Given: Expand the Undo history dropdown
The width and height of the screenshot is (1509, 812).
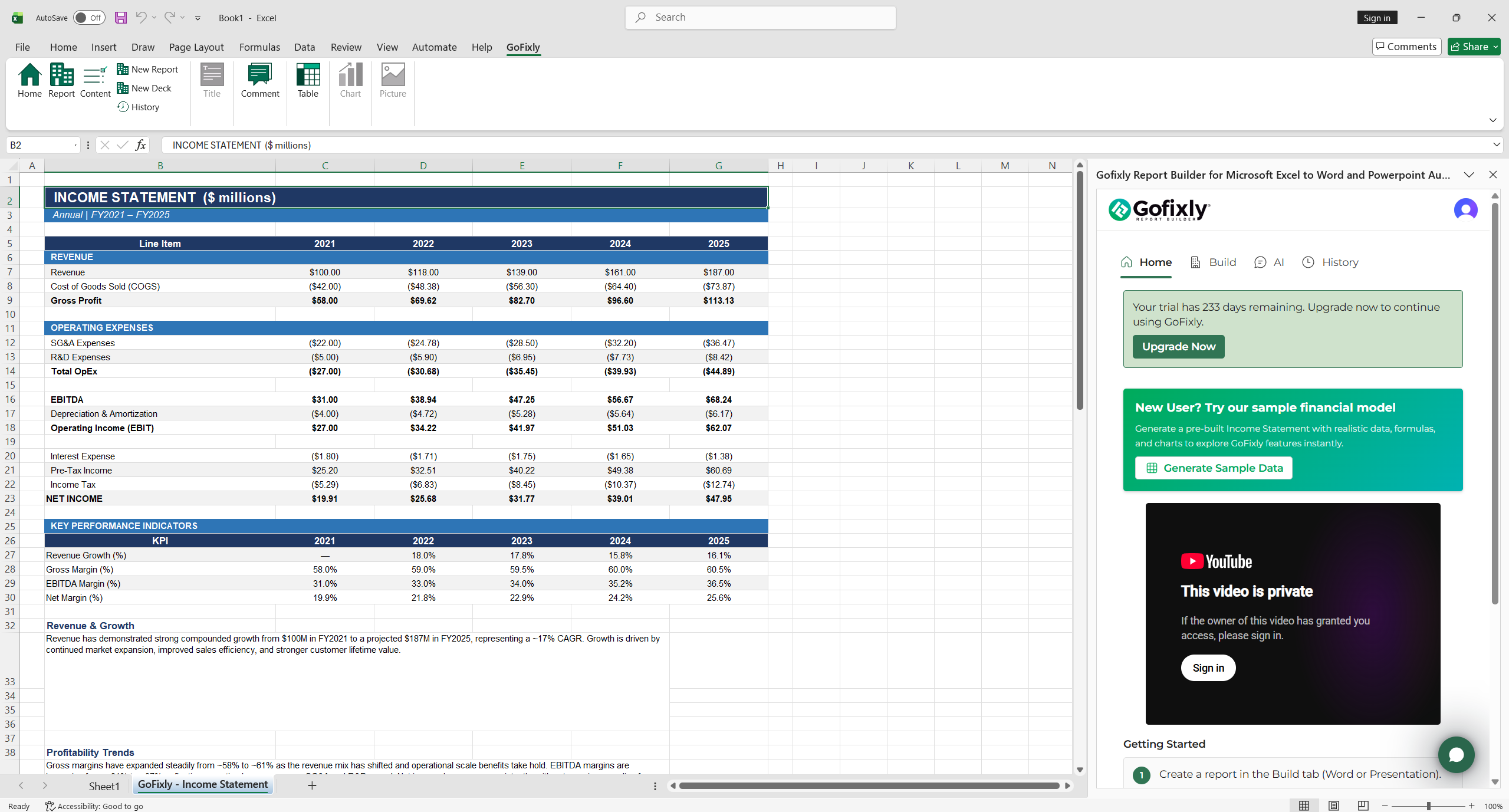Looking at the screenshot, I should (x=154, y=18).
